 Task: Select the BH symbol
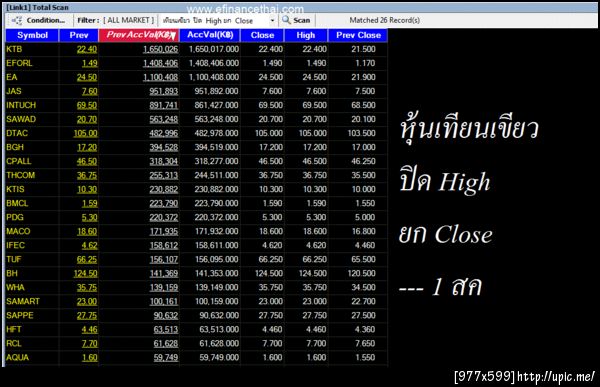click(12, 273)
